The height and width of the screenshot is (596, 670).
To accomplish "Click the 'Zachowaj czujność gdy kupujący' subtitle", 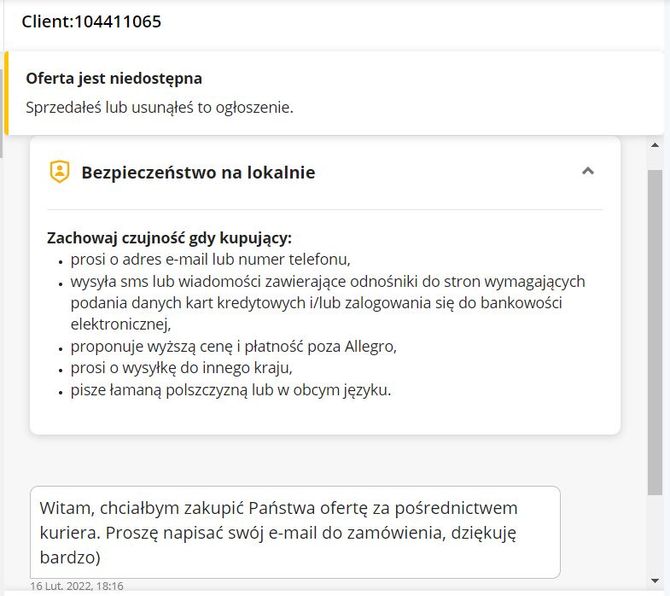I will pos(169,238).
